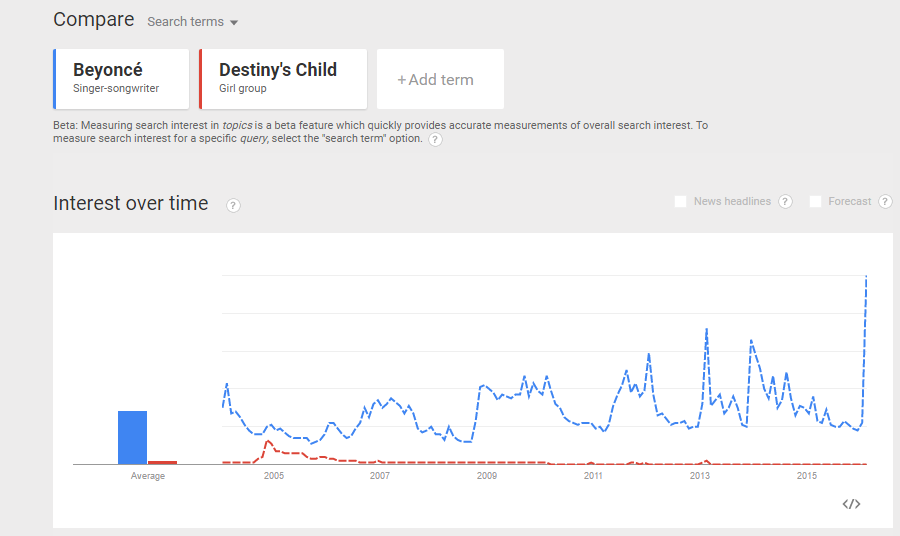Open help icon next to Forecast
The height and width of the screenshot is (536, 900).
tap(885, 201)
